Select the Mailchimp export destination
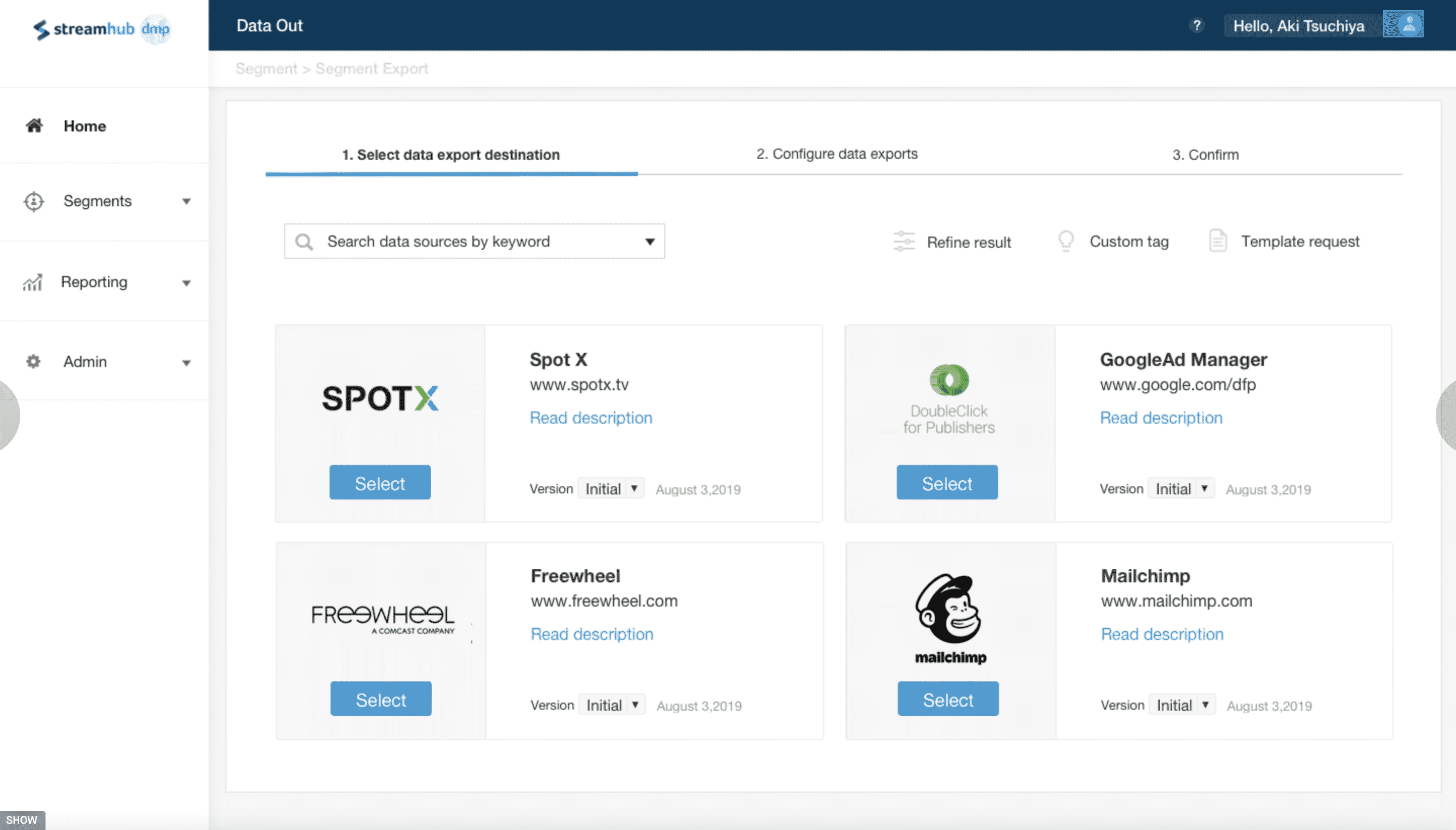 (x=948, y=698)
